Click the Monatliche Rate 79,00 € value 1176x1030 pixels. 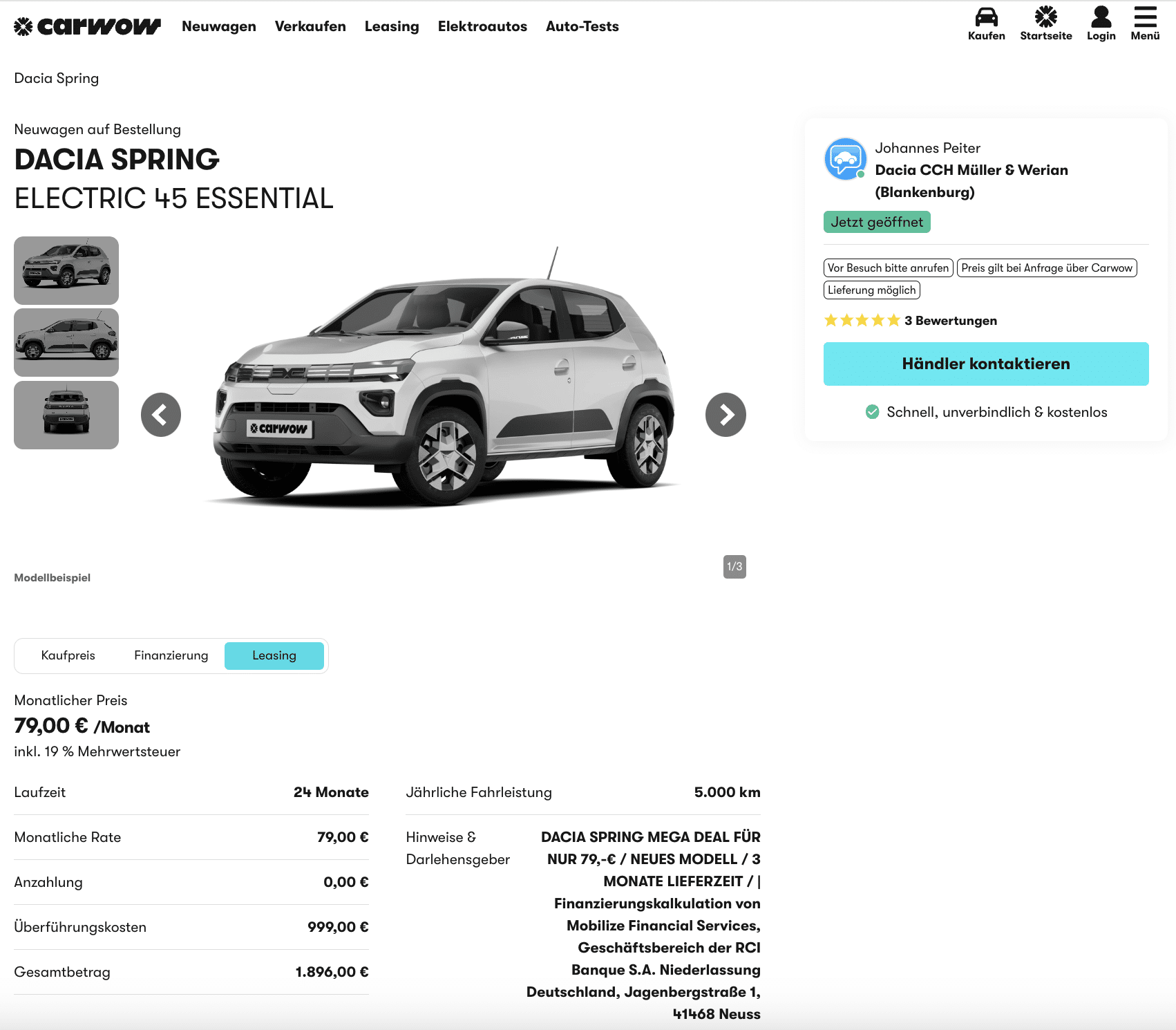(x=343, y=837)
